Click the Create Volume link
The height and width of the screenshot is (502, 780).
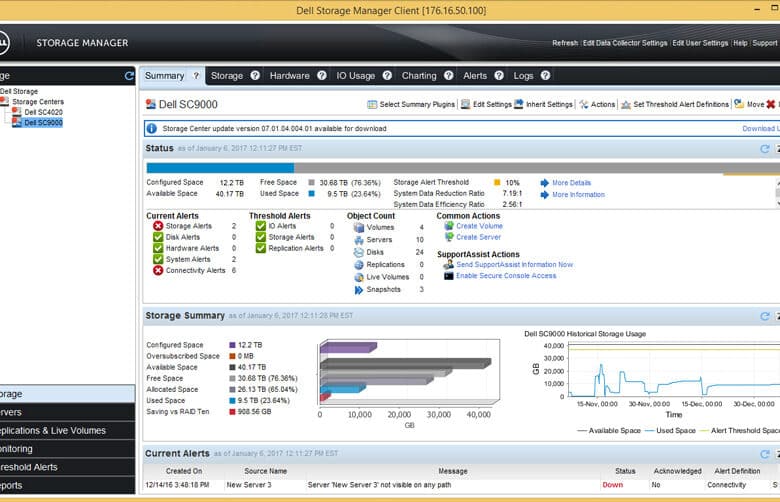pos(479,226)
